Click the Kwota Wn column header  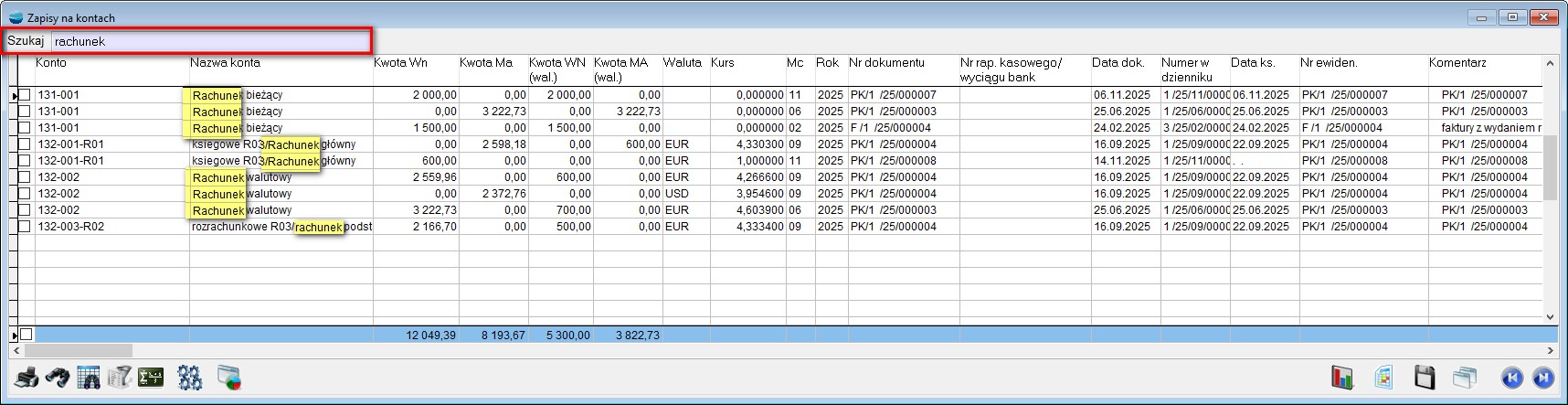[x=401, y=63]
